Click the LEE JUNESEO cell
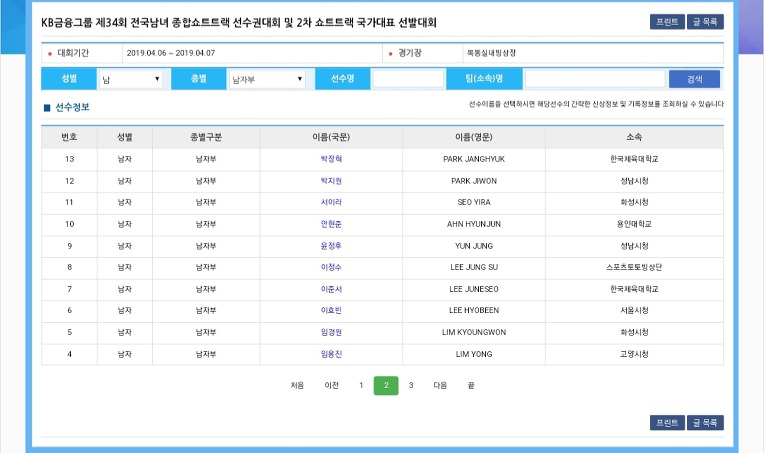 pos(474,289)
